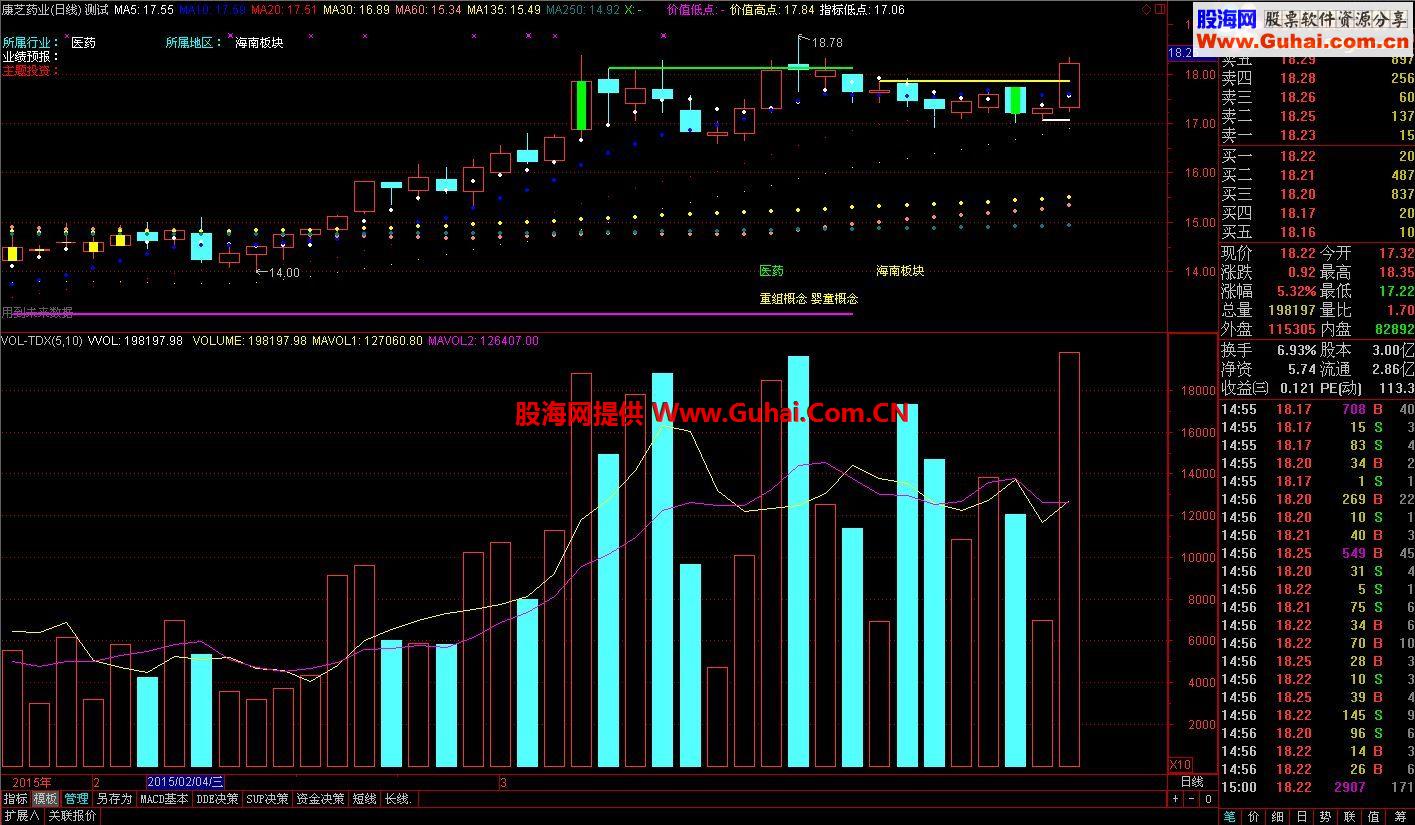The image size is (1415, 825).
Task: Switch to the 笔 tab in quote panel
Action: tap(1229, 817)
